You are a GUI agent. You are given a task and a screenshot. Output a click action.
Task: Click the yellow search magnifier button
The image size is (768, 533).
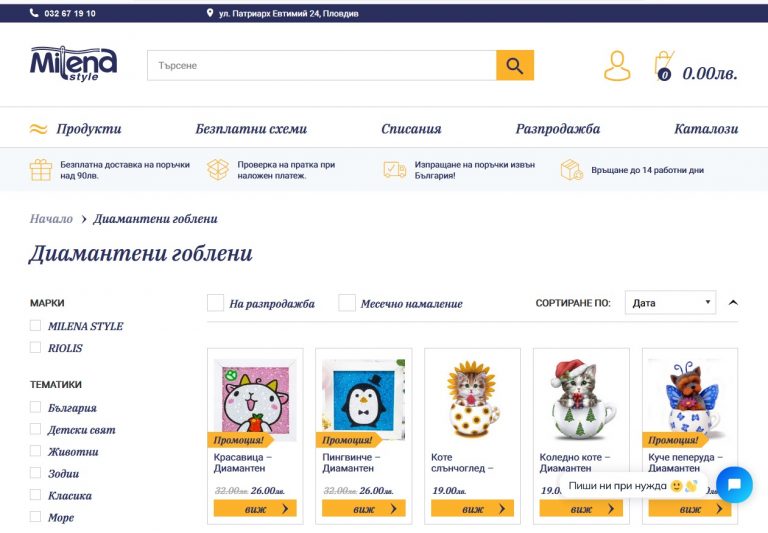(x=515, y=65)
